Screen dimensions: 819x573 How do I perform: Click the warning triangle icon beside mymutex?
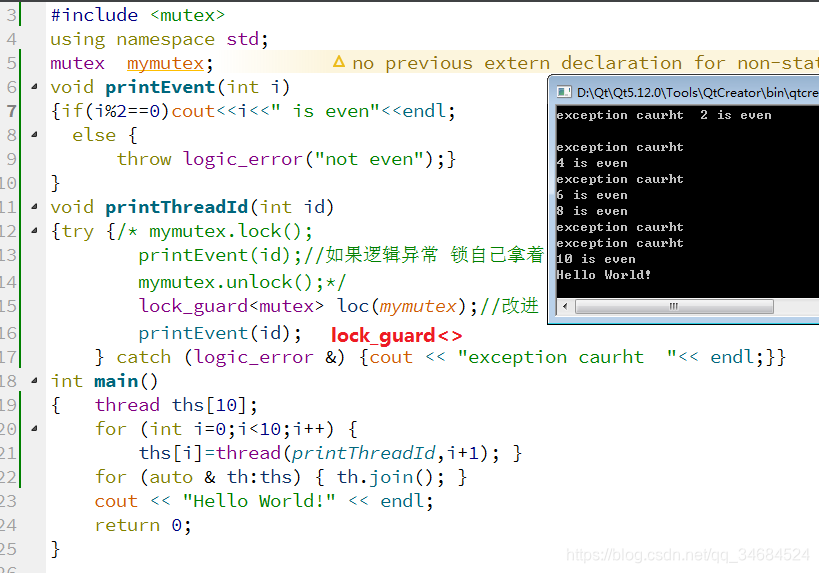(x=339, y=62)
